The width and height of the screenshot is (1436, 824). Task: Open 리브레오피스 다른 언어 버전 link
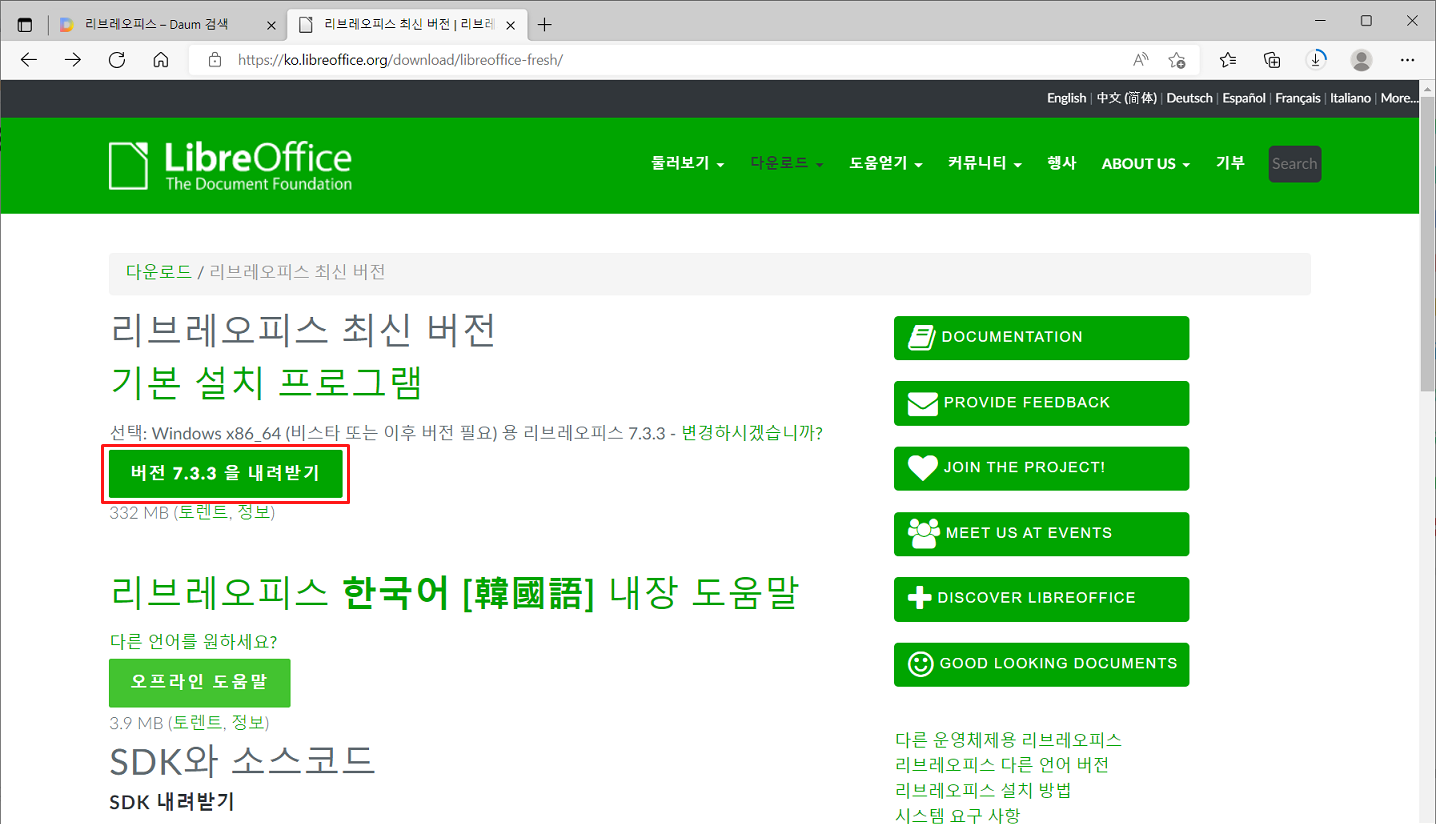click(1002, 765)
